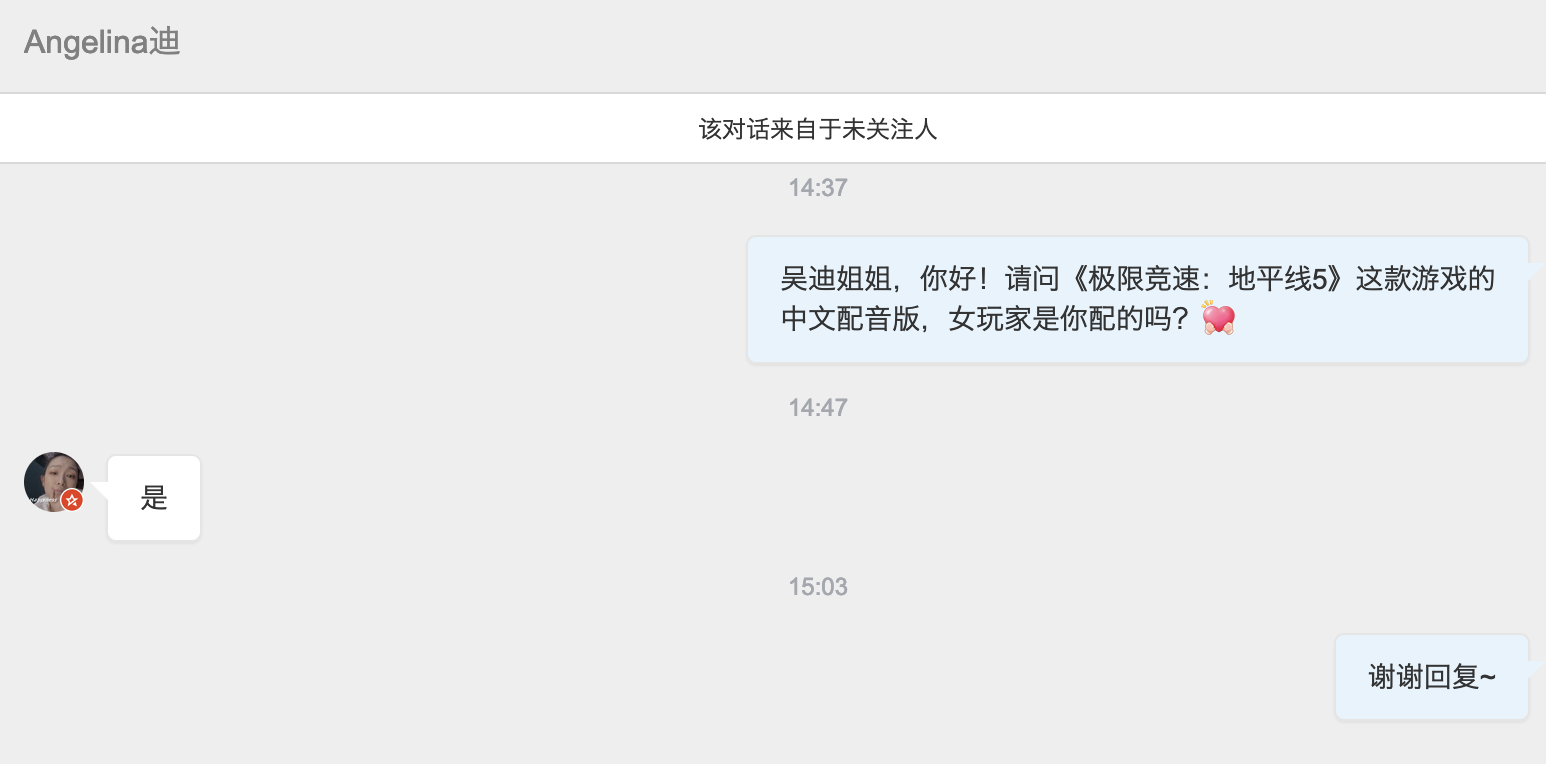Click the tail of the 谢谢回复~ bubble
1546x764 pixels.
coord(1536,667)
